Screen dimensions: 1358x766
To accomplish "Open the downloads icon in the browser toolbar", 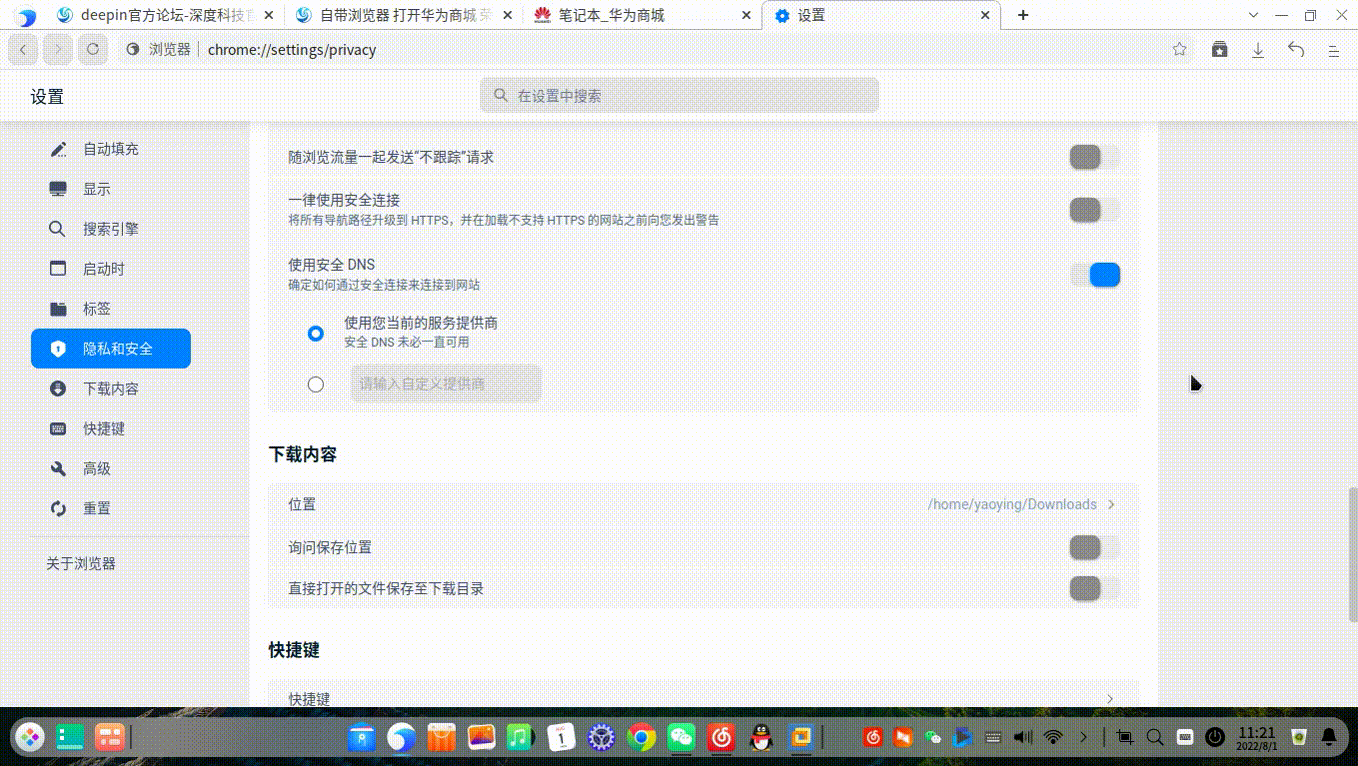I will (x=1258, y=48).
